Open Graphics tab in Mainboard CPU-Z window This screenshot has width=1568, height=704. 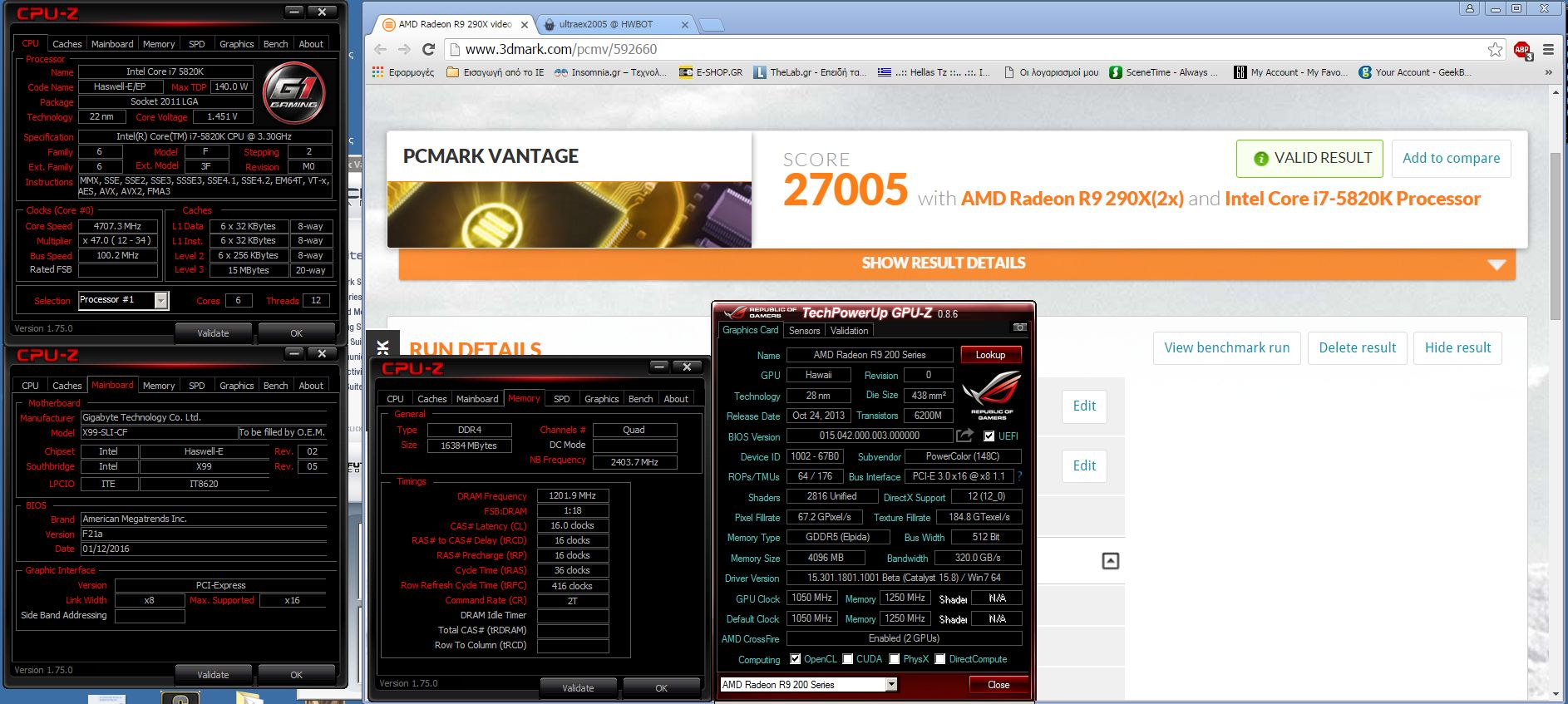tap(236, 386)
